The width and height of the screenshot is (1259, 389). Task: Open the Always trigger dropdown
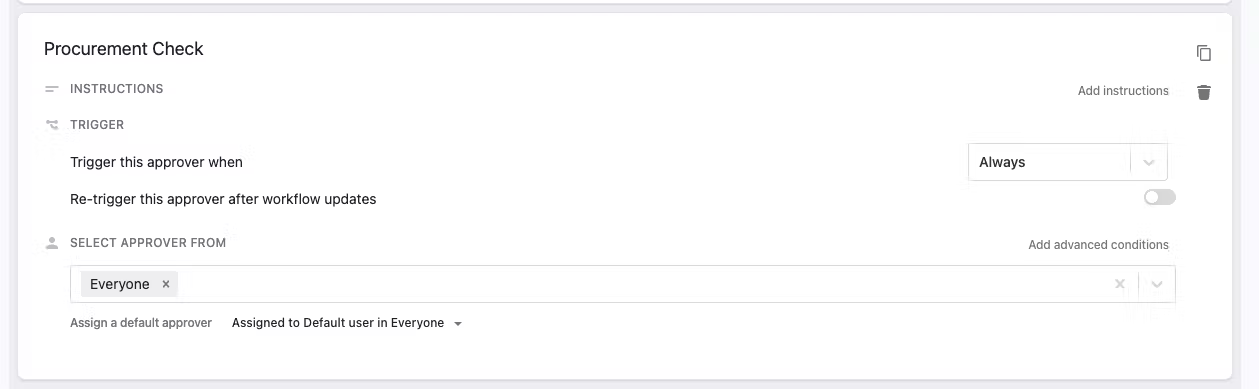(x=1067, y=162)
